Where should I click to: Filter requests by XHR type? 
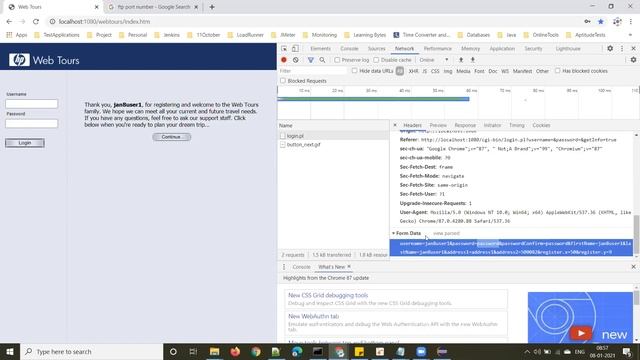tap(413, 71)
